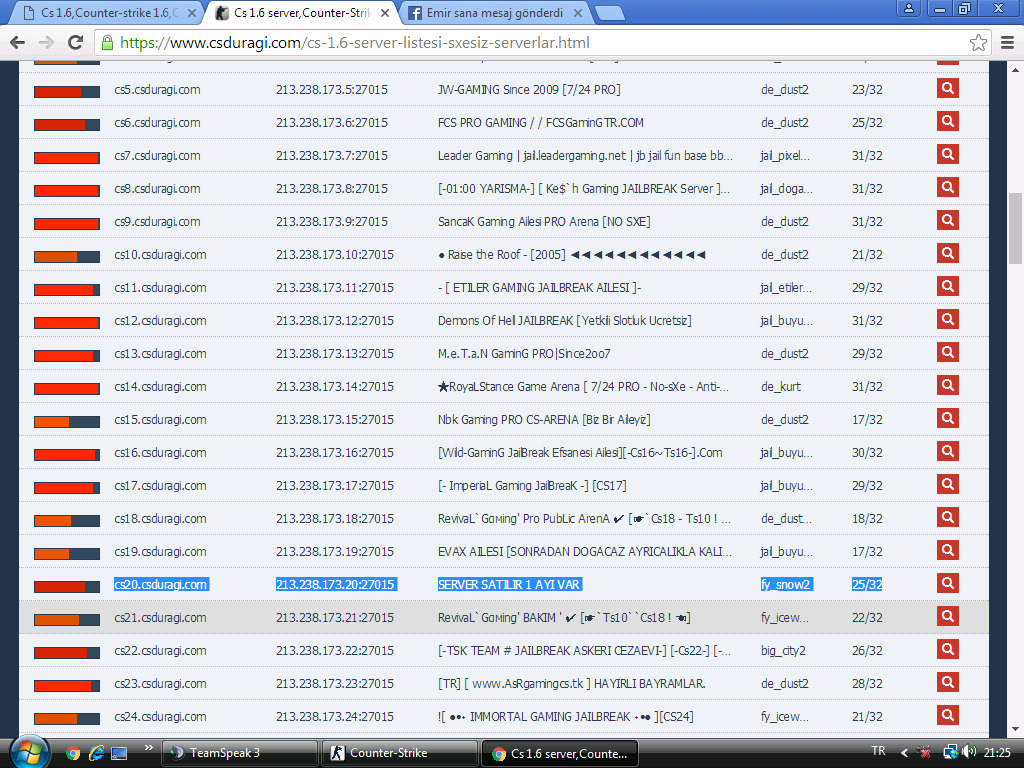
Task: Open Windows Start orb
Action: tap(29, 752)
